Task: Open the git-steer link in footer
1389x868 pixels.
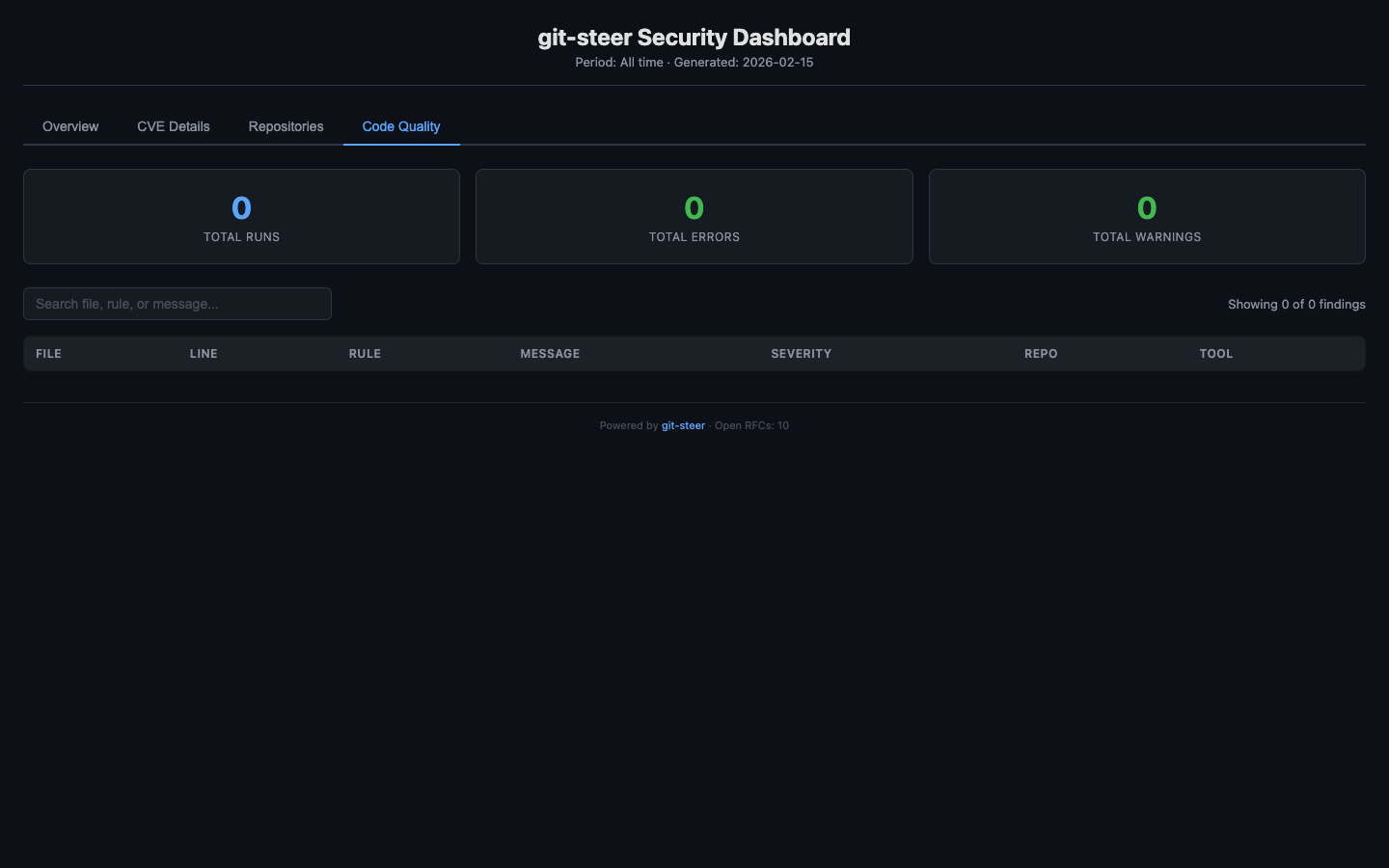Action: pos(683,425)
